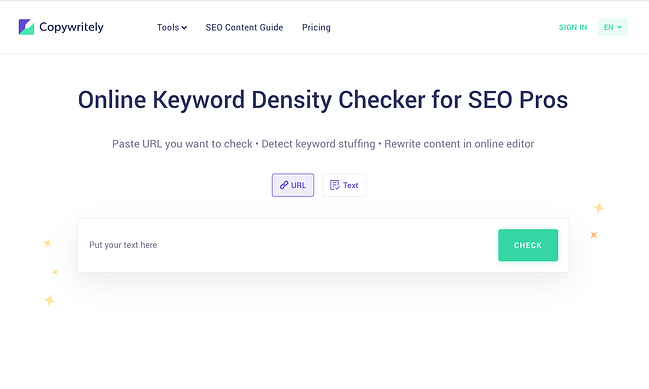
Task: Open the EN language dropdown
Action: tap(613, 27)
